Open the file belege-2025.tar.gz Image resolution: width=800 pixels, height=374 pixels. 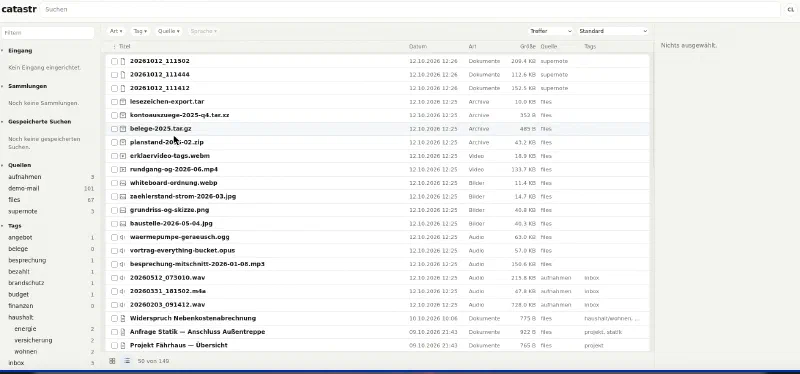[161, 129]
